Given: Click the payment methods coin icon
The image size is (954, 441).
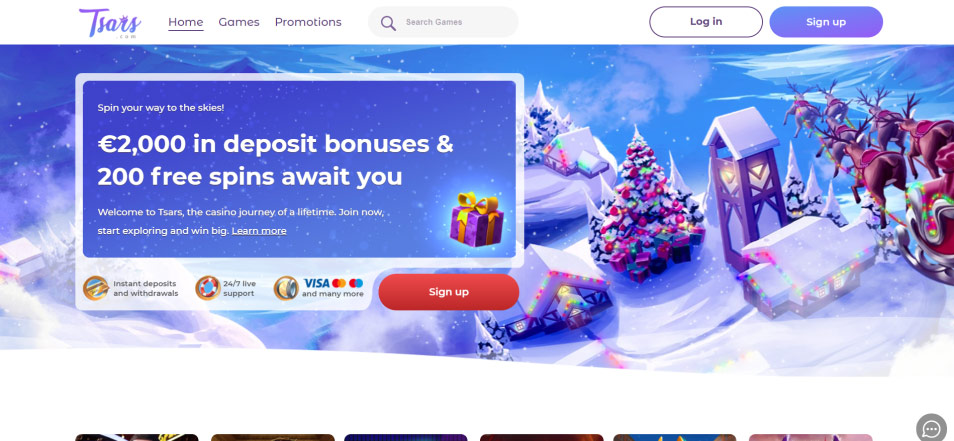Looking at the screenshot, I should [286, 288].
